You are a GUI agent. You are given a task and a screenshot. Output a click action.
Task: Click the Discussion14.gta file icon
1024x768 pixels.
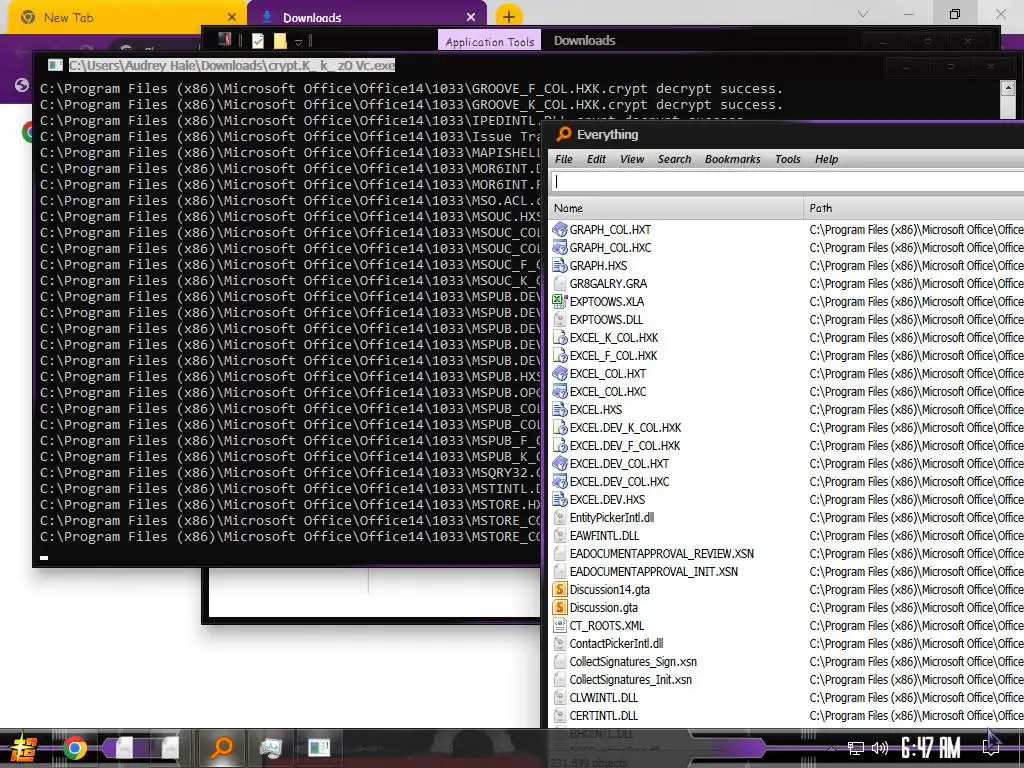tap(560, 589)
